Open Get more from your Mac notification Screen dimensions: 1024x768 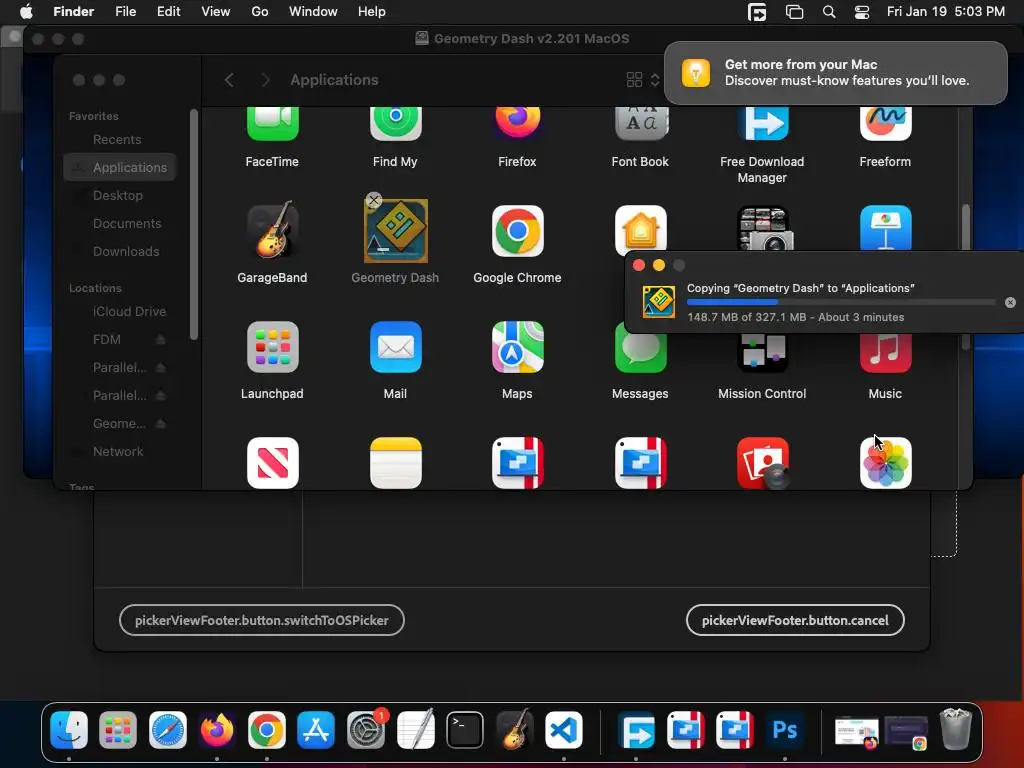tap(835, 72)
